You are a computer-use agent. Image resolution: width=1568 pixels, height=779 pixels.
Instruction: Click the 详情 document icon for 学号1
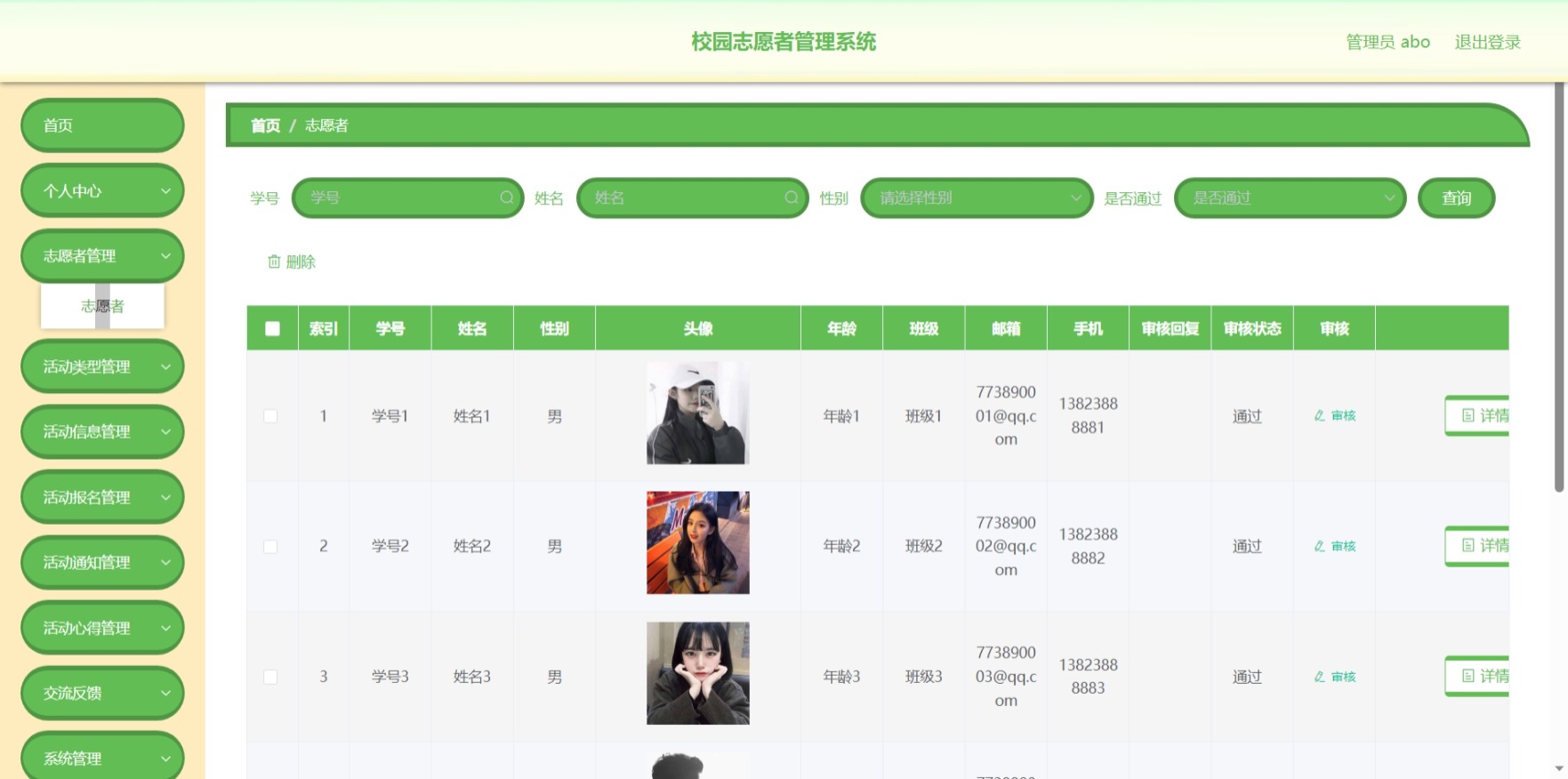1468,415
